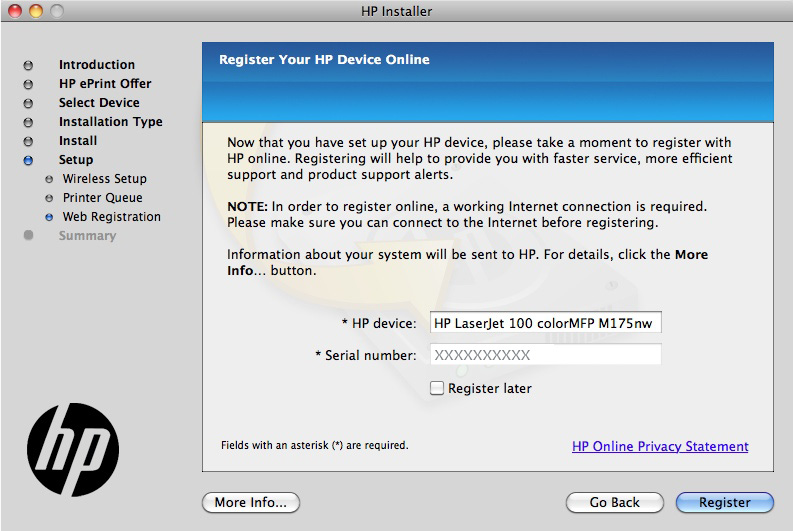Click the Go Back button
Viewport: 793px width, 531px height.
click(x=614, y=502)
